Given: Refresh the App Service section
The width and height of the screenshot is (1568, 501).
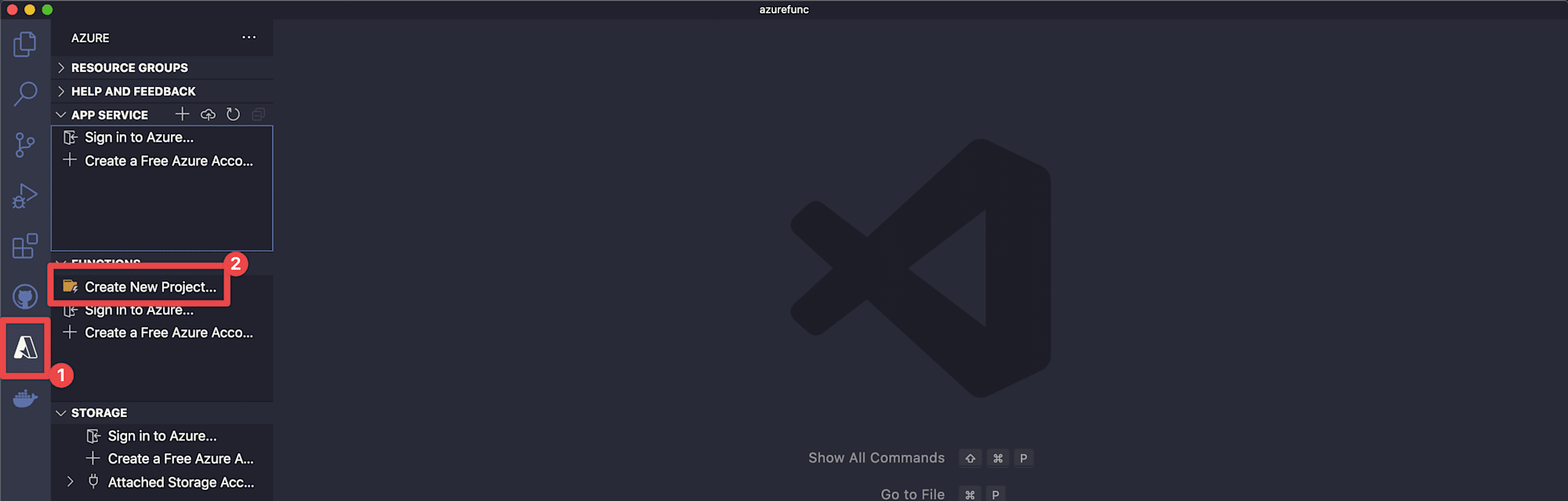Looking at the screenshot, I should point(233,114).
